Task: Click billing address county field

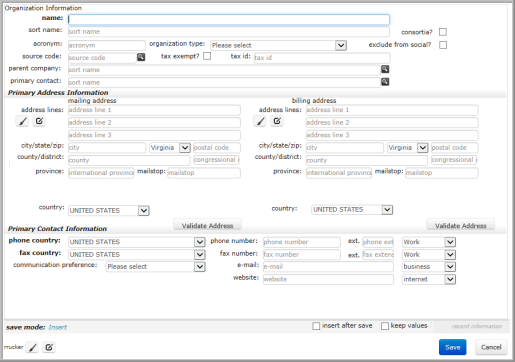Action: pos(367,160)
